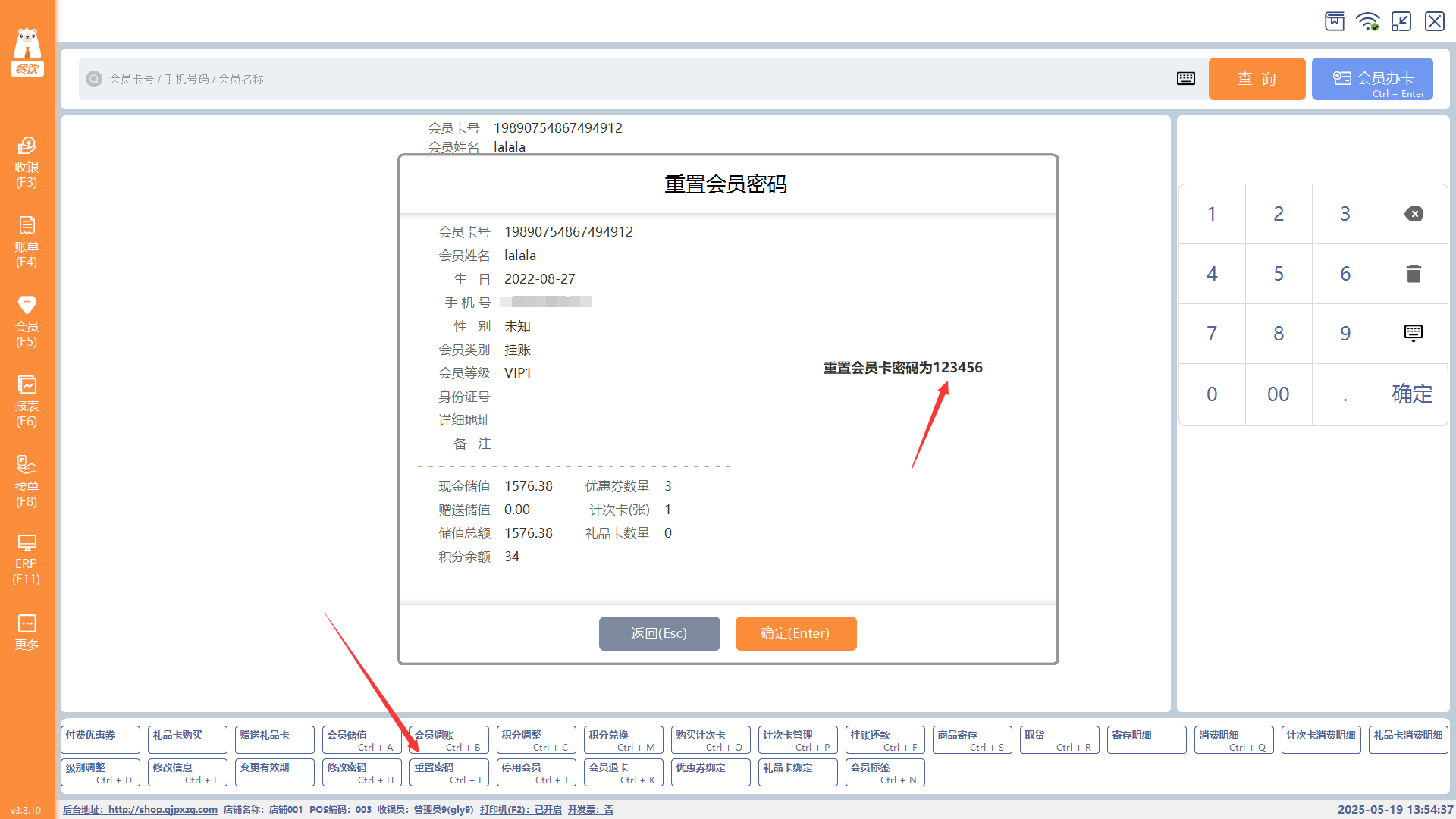Open the 接单 order-taking sidebar icon
This screenshot has width=1456, height=819.
point(27,481)
